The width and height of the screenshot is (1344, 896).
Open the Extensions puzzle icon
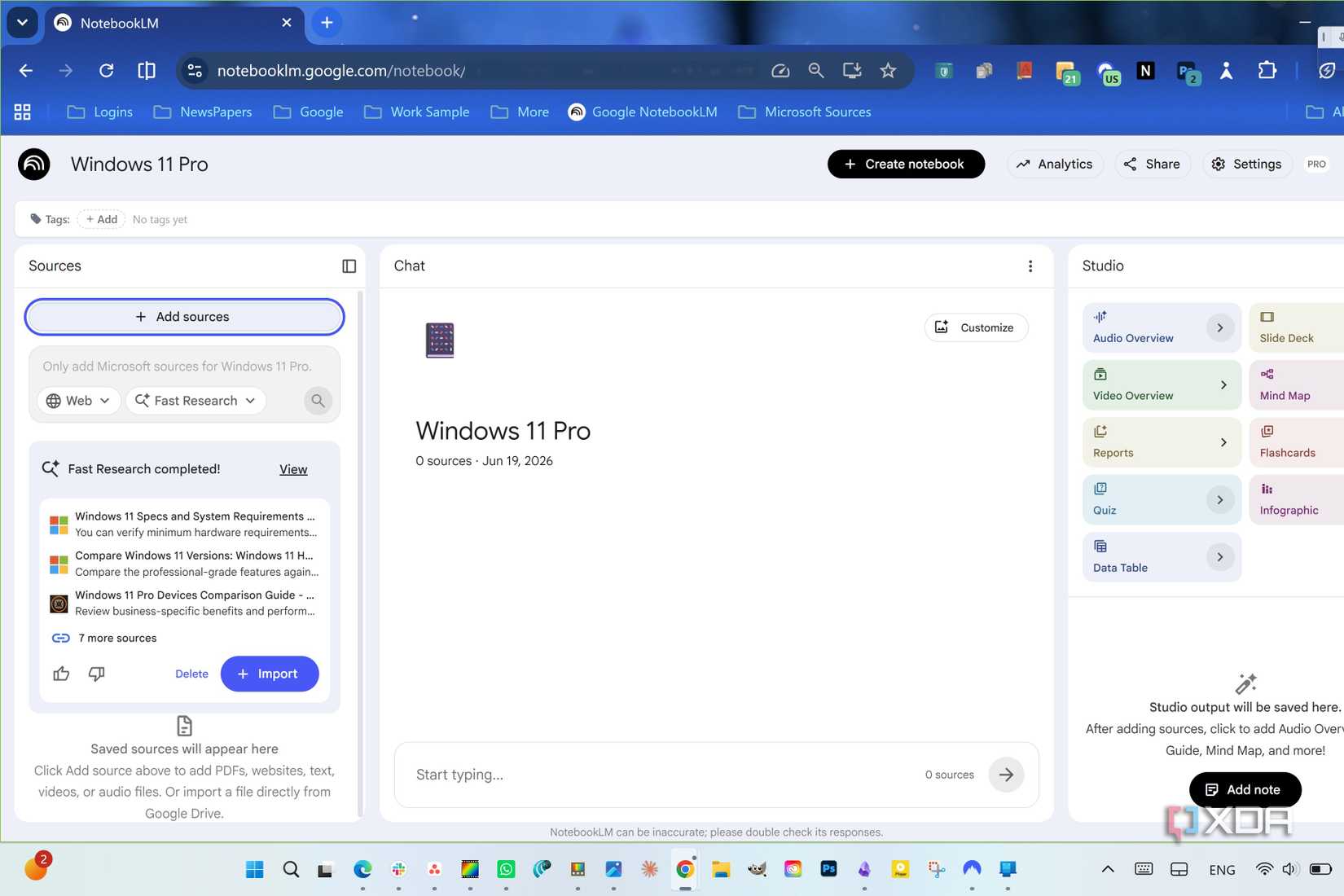pos(1267,71)
